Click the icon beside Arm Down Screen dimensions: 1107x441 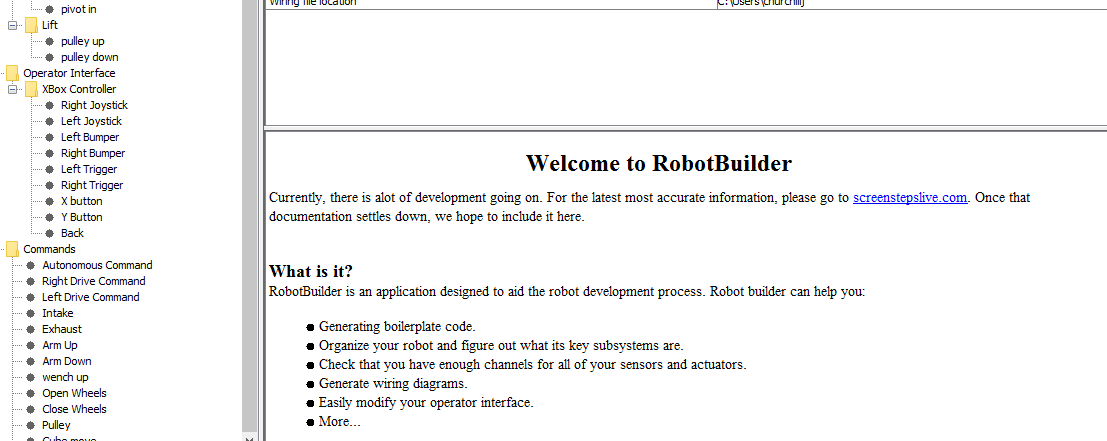(x=30, y=361)
